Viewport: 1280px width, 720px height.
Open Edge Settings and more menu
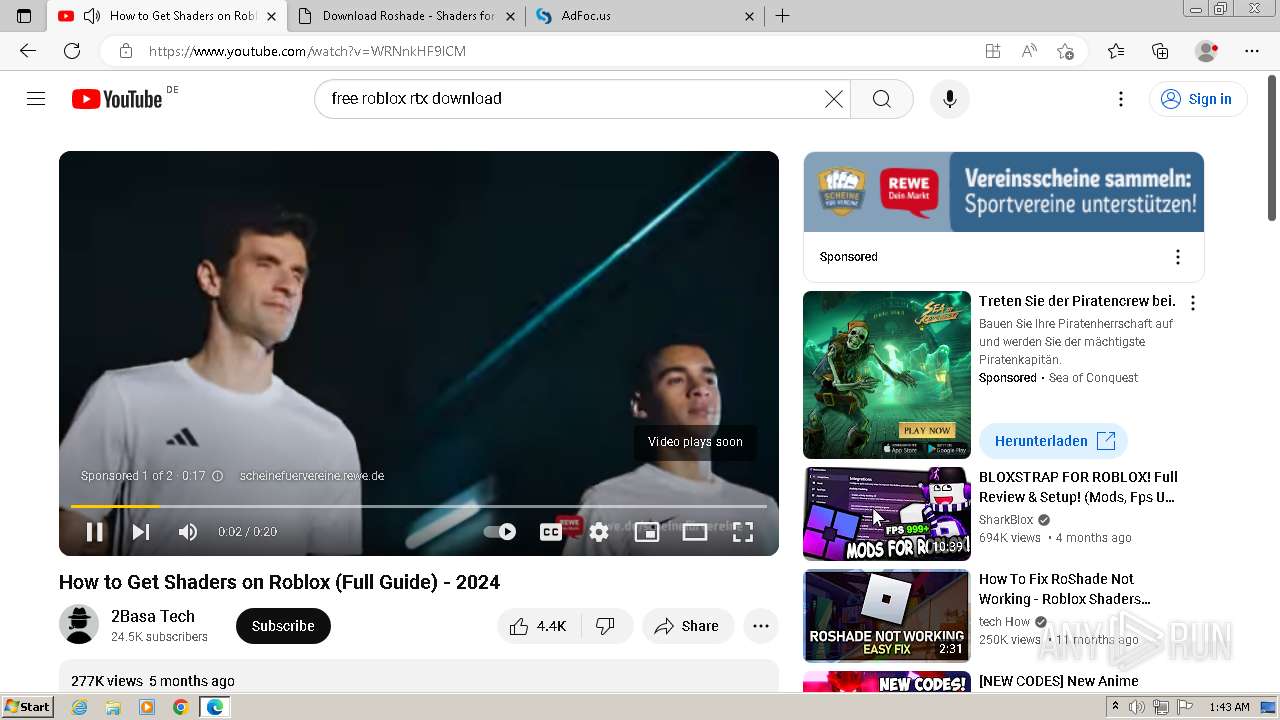coord(1252,51)
